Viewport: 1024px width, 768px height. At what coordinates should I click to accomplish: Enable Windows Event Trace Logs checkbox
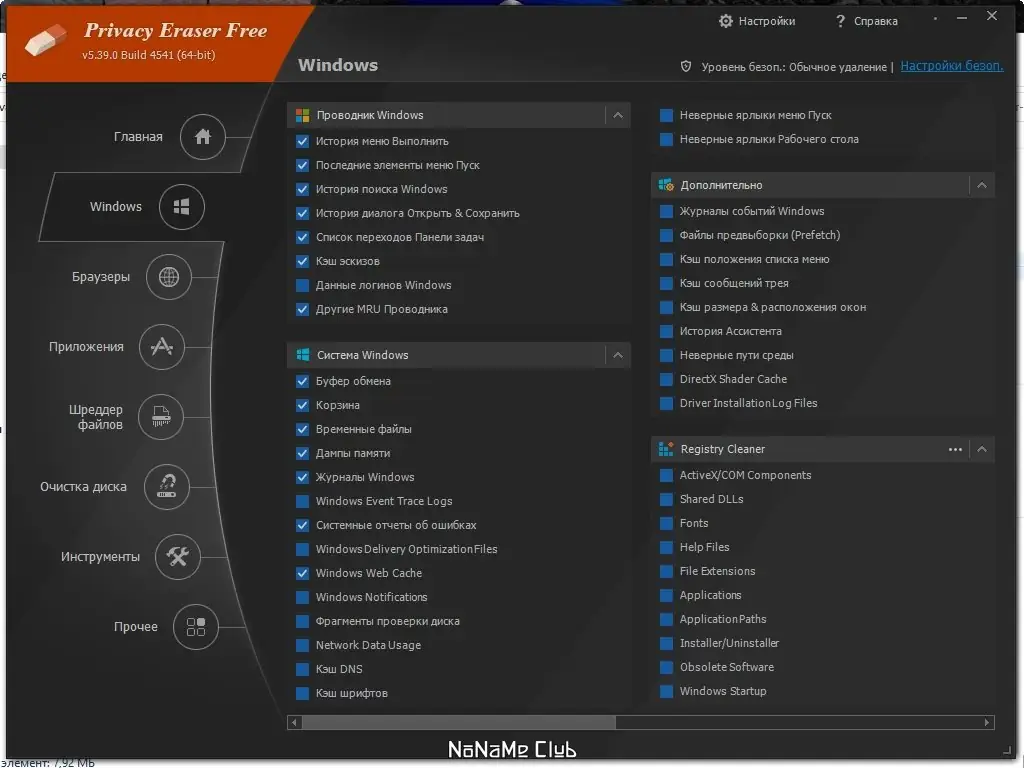[x=302, y=502]
